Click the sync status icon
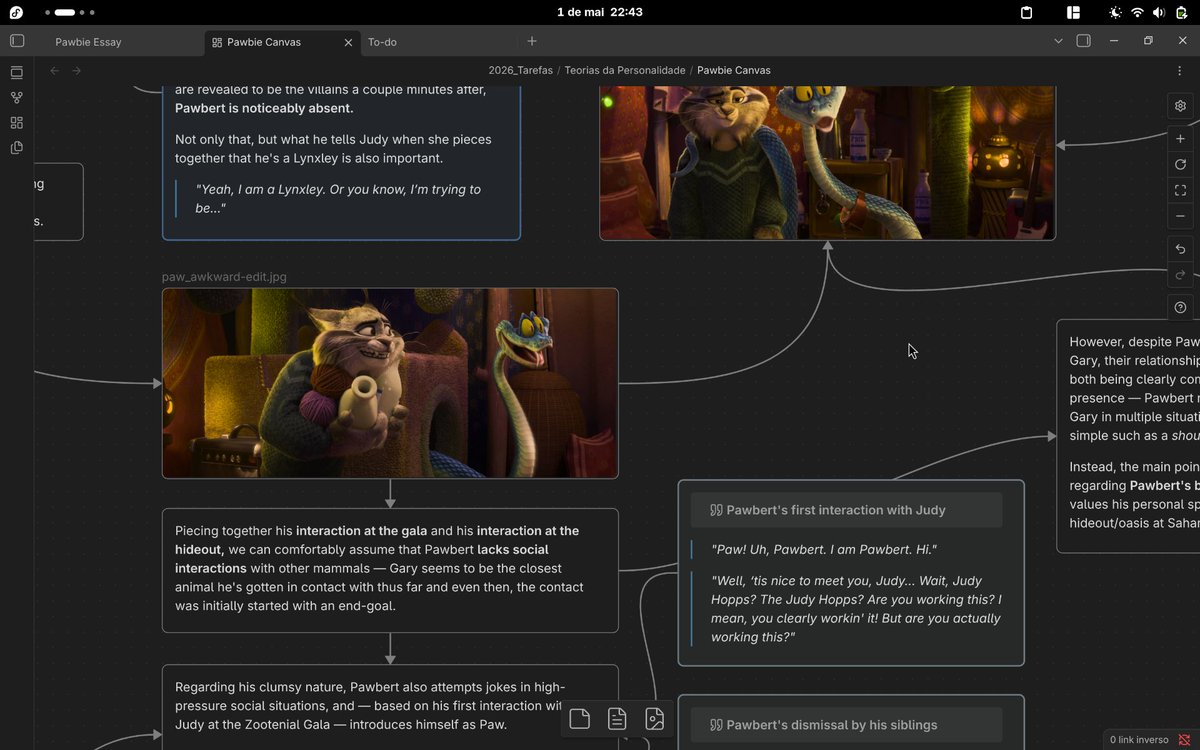 click(x=1184, y=740)
